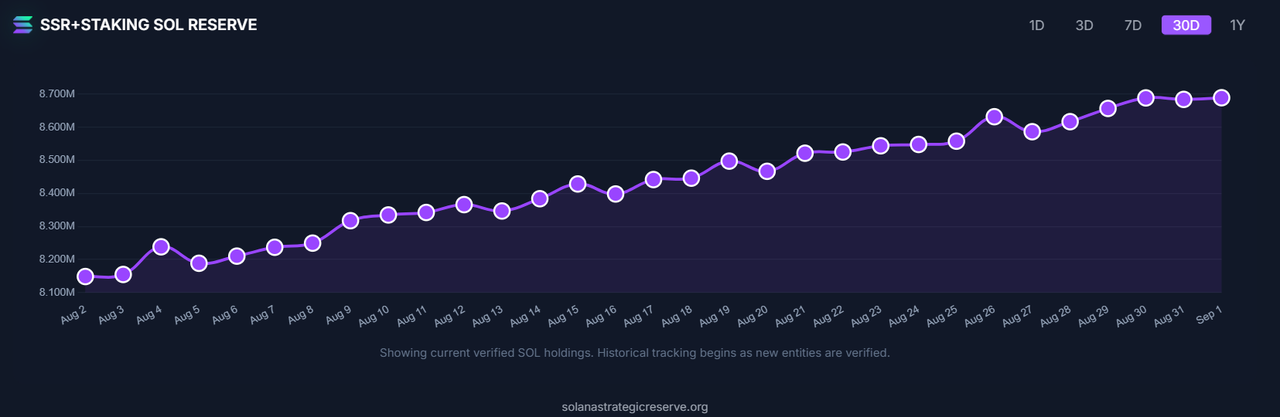Click the Aug 30 chart marker
The width and height of the screenshot is (1280, 417).
click(x=1146, y=97)
